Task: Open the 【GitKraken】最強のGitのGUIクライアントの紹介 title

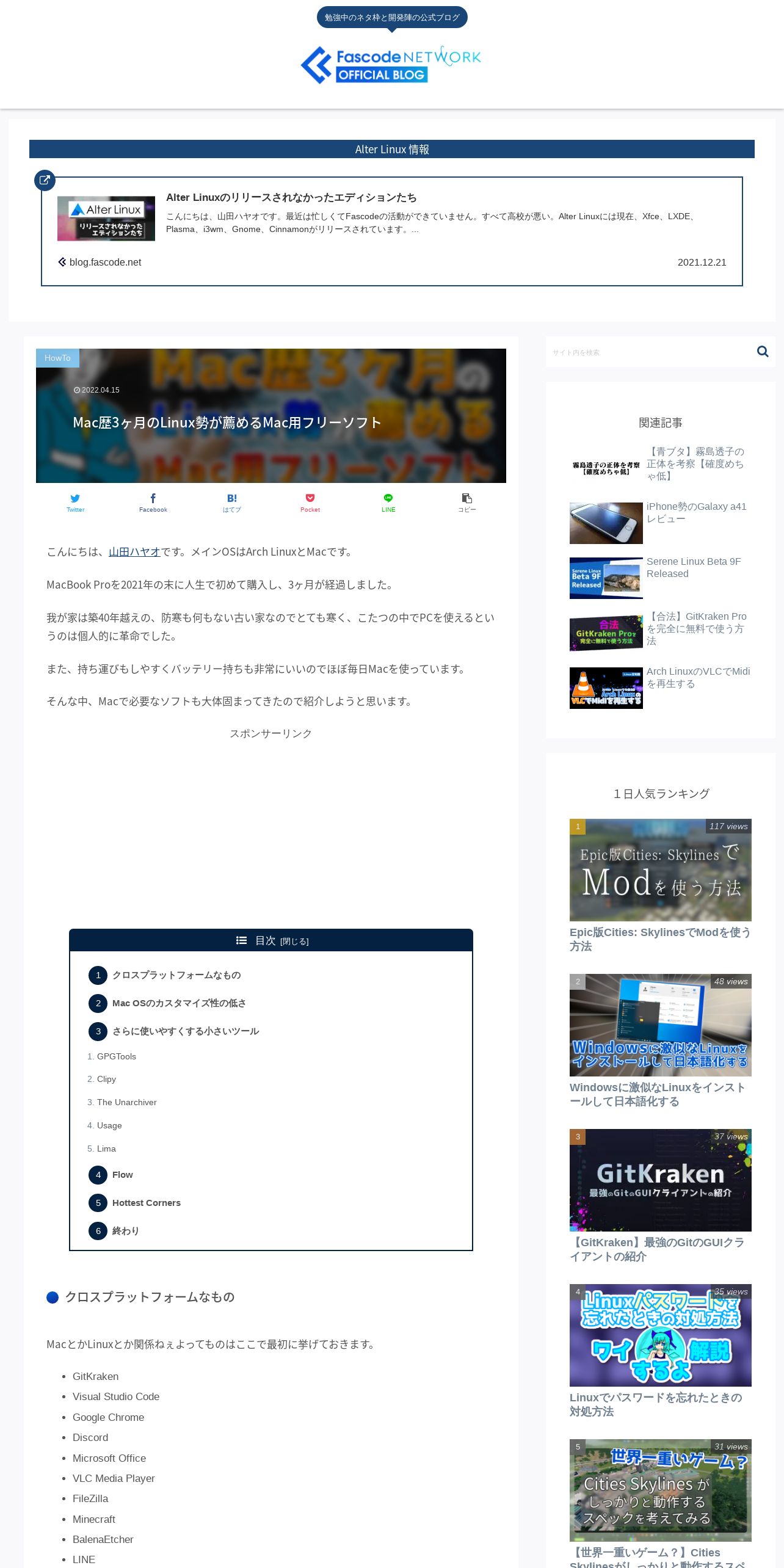Action: [657, 1250]
